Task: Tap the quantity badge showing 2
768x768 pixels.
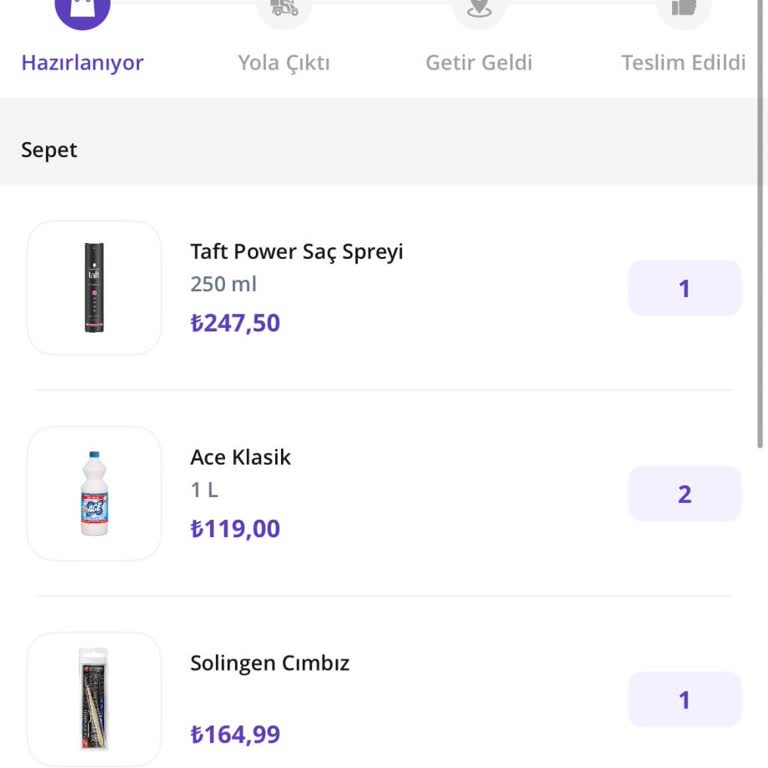Action: [x=684, y=494]
